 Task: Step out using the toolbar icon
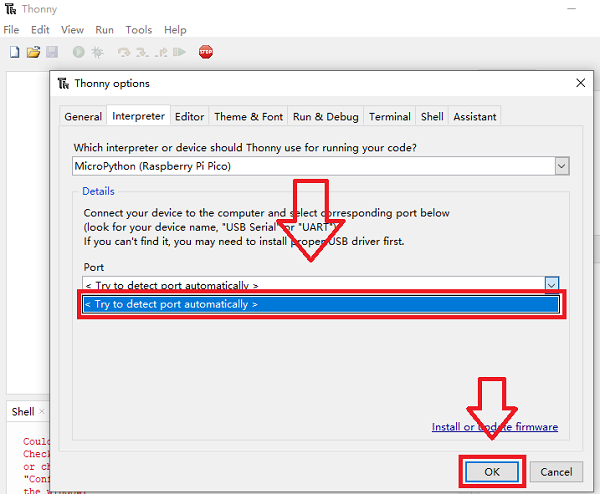tap(161, 52)
